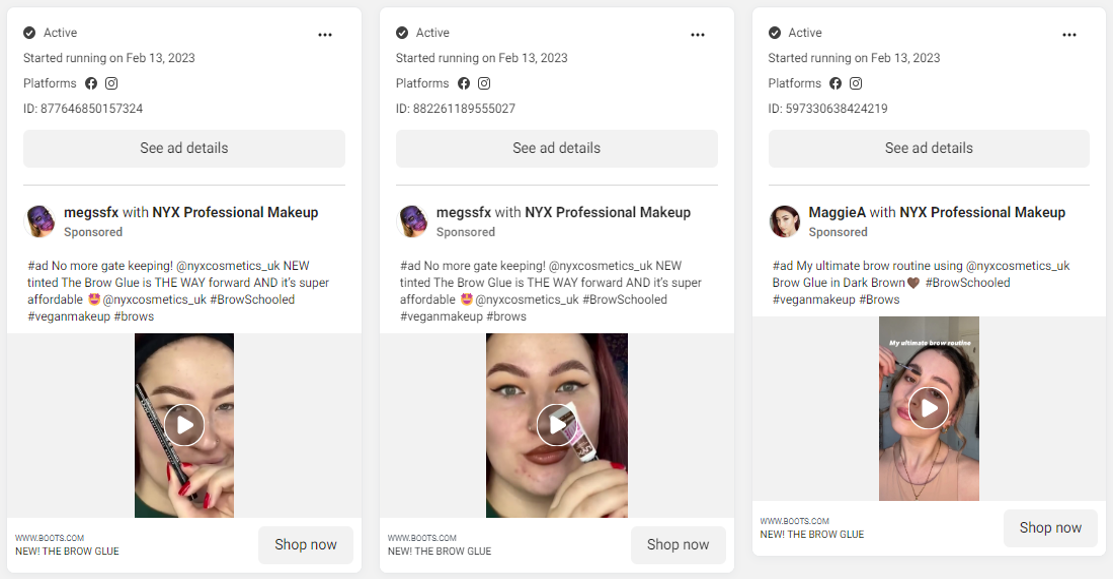1113x579 pixels.
Task: Click WWW.BOOTS.COM link on ad 877646850157324 card
Action: coord(50,538)
